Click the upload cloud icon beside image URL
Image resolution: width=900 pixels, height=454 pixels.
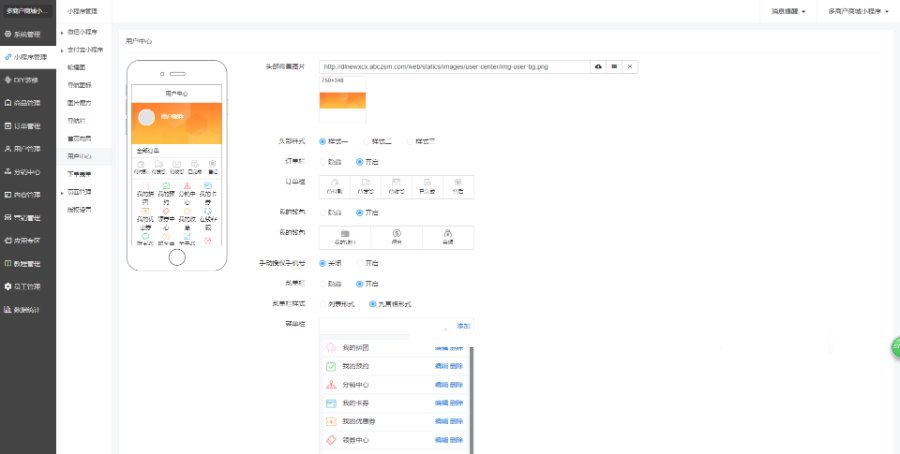point(599,66)
